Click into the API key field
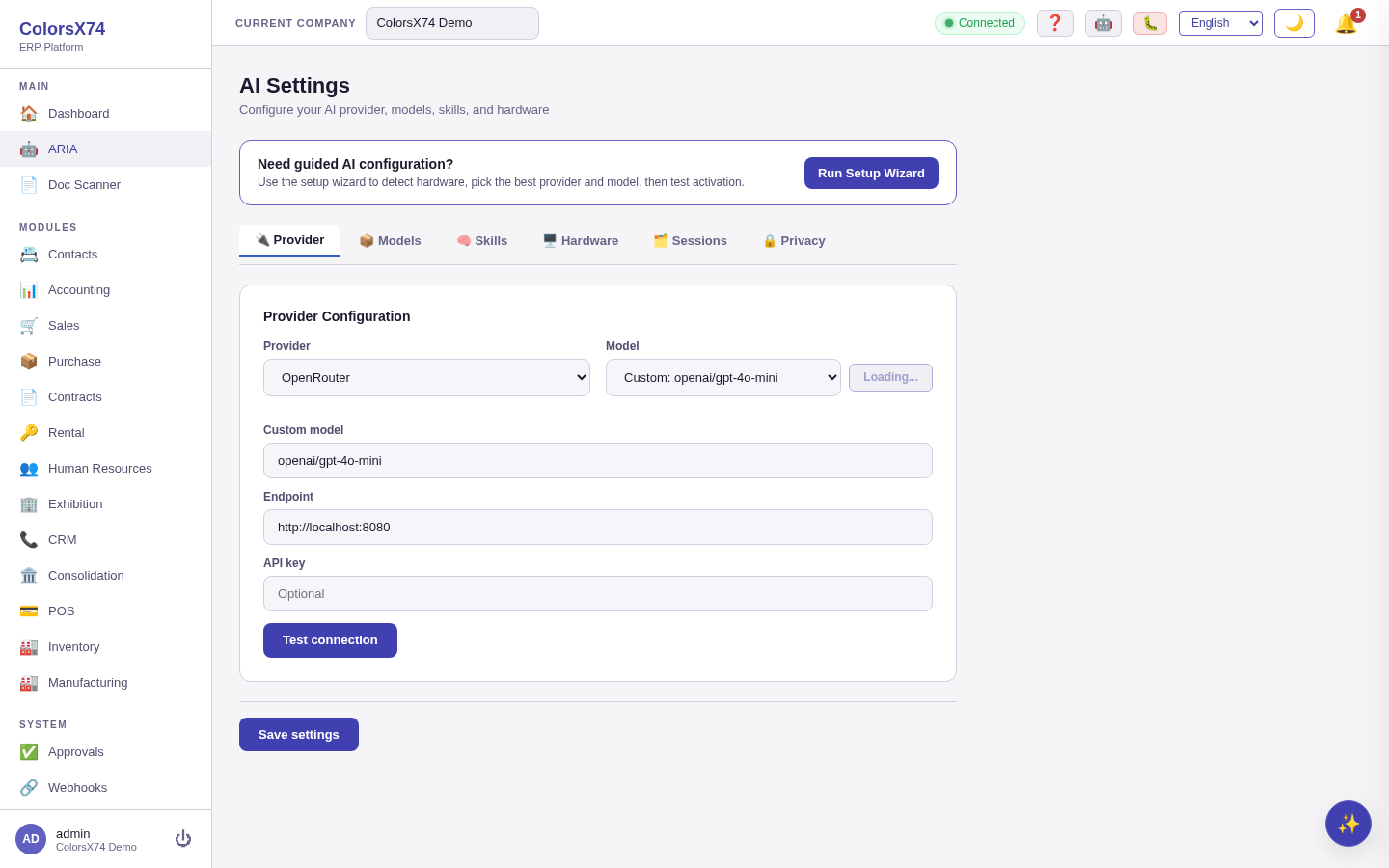The image size is (1389, 868). click(x=598, y=594)
